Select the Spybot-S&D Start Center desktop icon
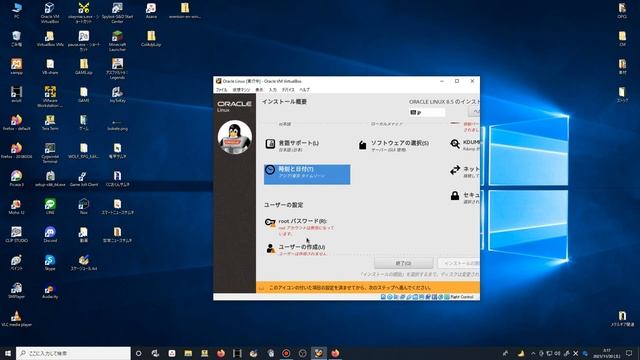 click(x=117, y=12)
